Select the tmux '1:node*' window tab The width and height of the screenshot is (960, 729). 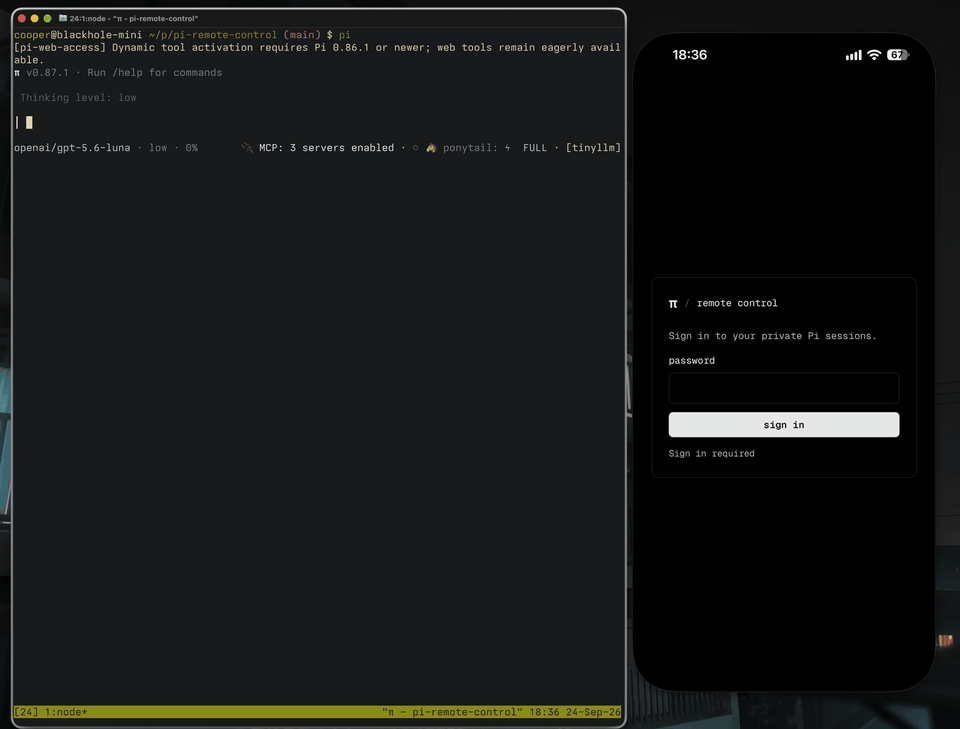click(x=66, y=712)
